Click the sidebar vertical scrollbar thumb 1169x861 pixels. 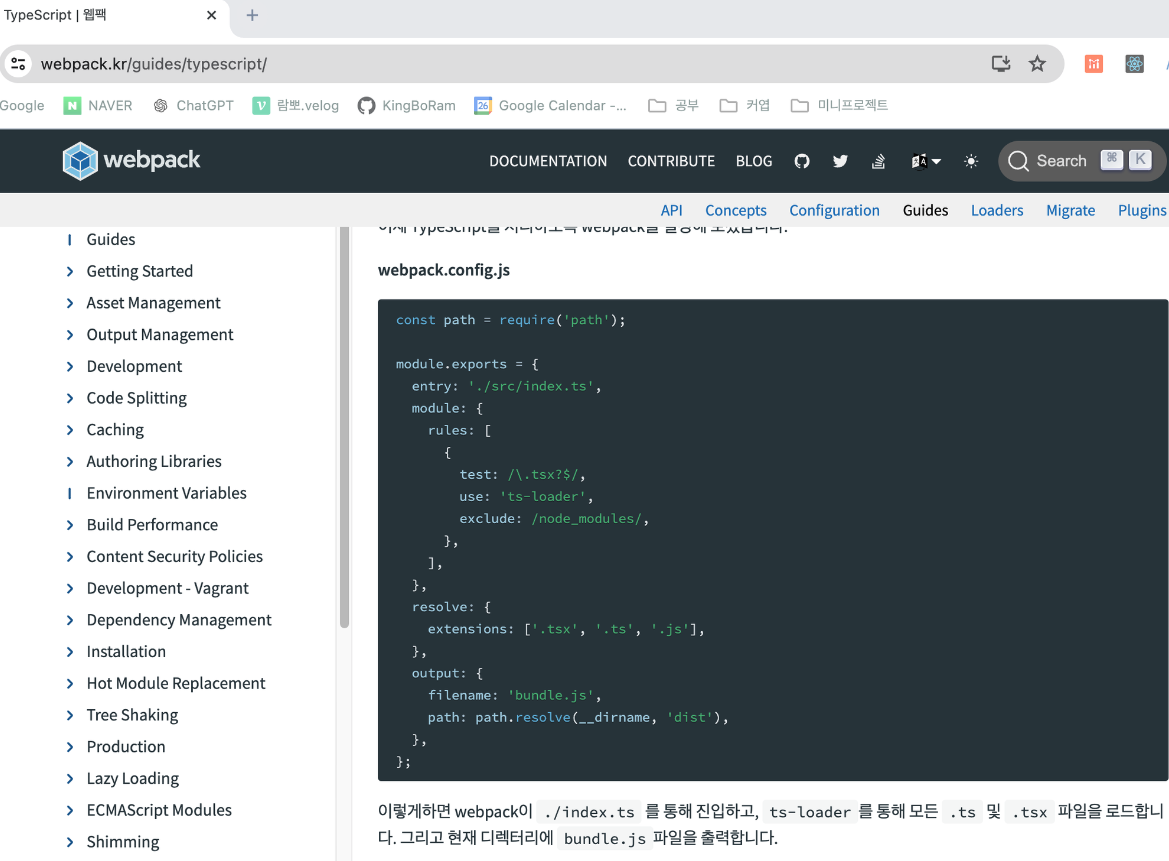coord(344,426)
